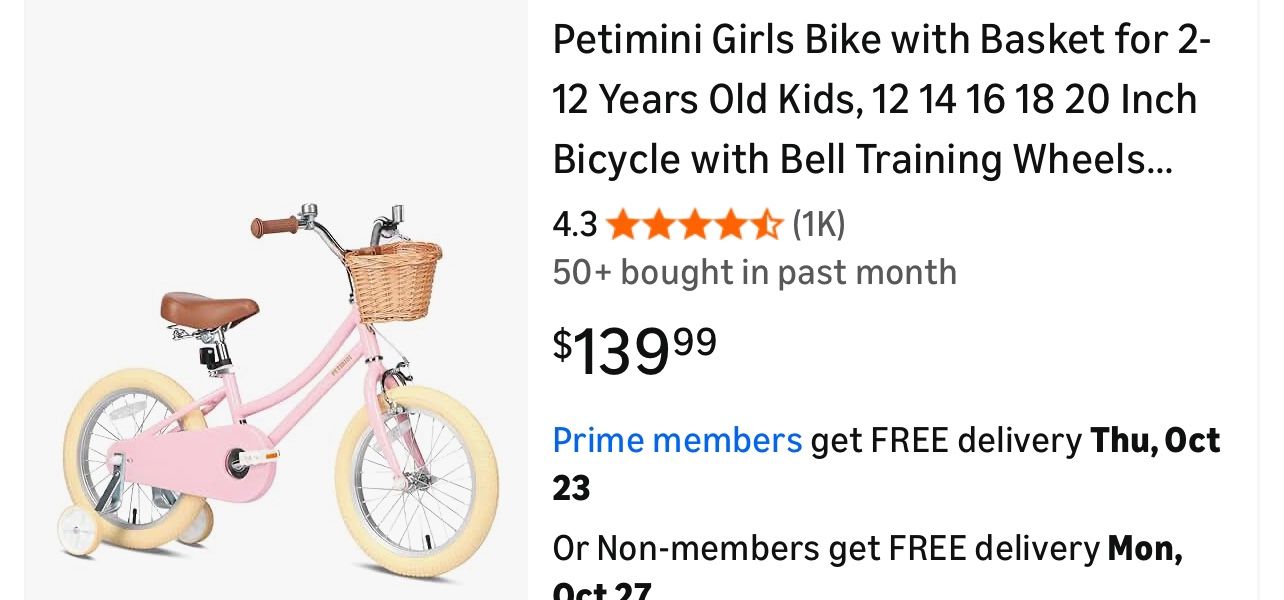Click the 4.3 average rating value
The image size is (1284, 600).
[x=574, y=224]
